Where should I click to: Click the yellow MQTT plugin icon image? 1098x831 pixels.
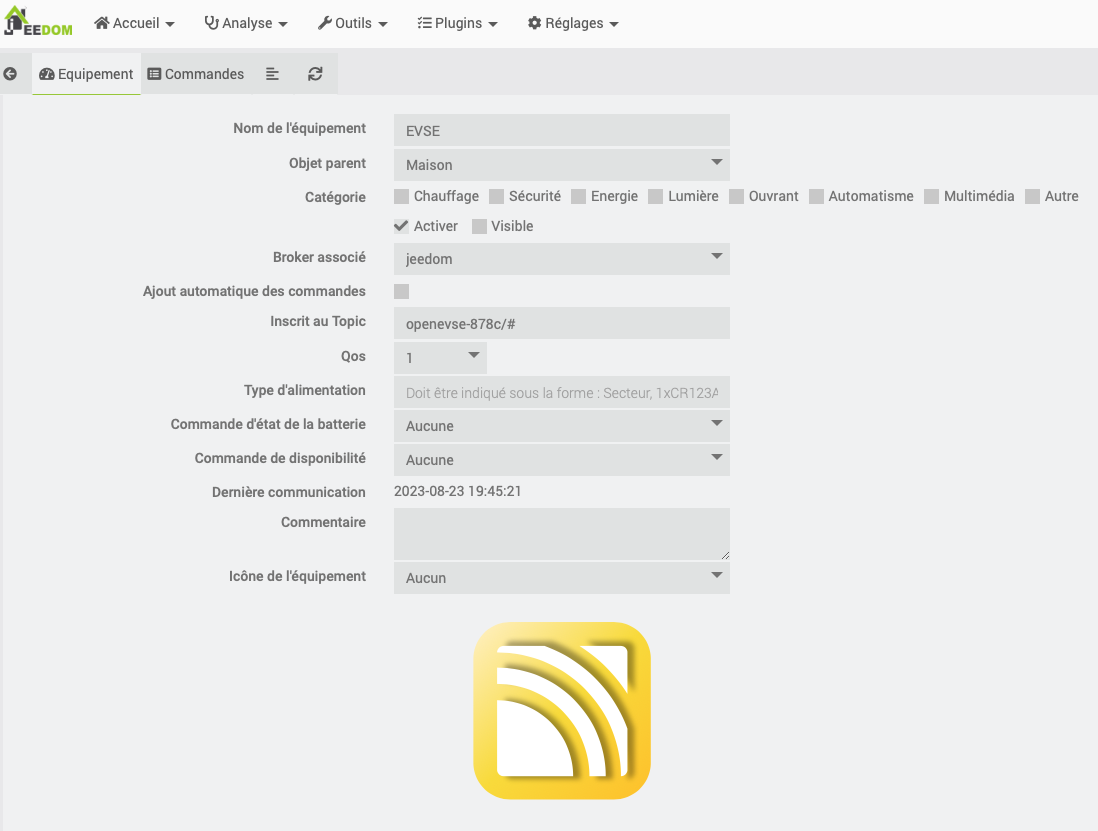point(562,710)
